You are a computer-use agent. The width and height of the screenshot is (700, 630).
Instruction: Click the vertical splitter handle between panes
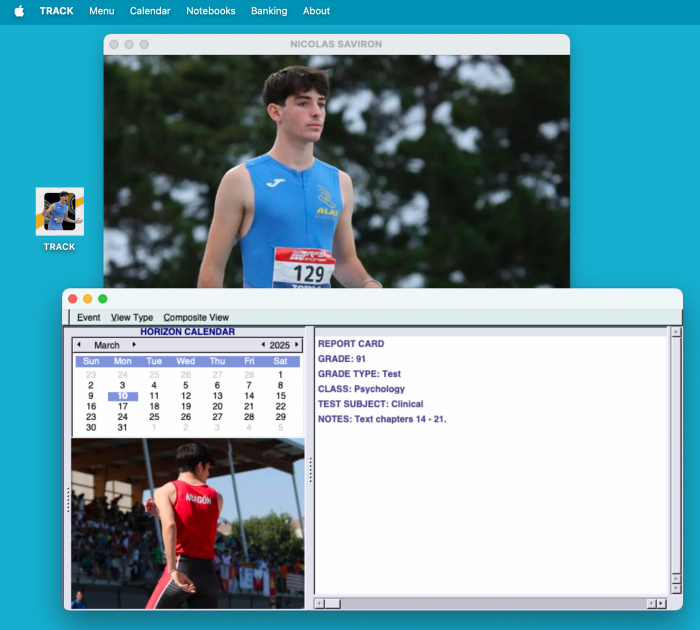tap(310, 468)
